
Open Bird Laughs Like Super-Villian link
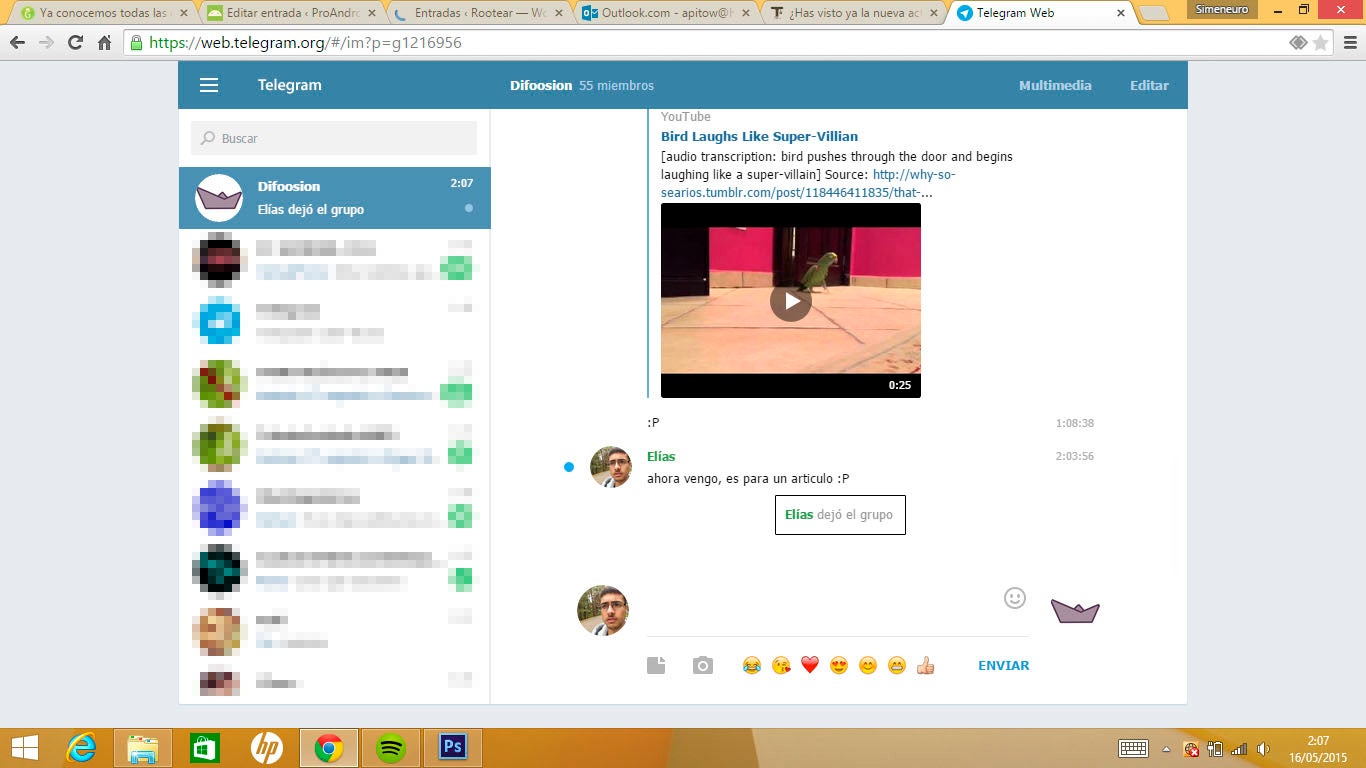[759, 136]
